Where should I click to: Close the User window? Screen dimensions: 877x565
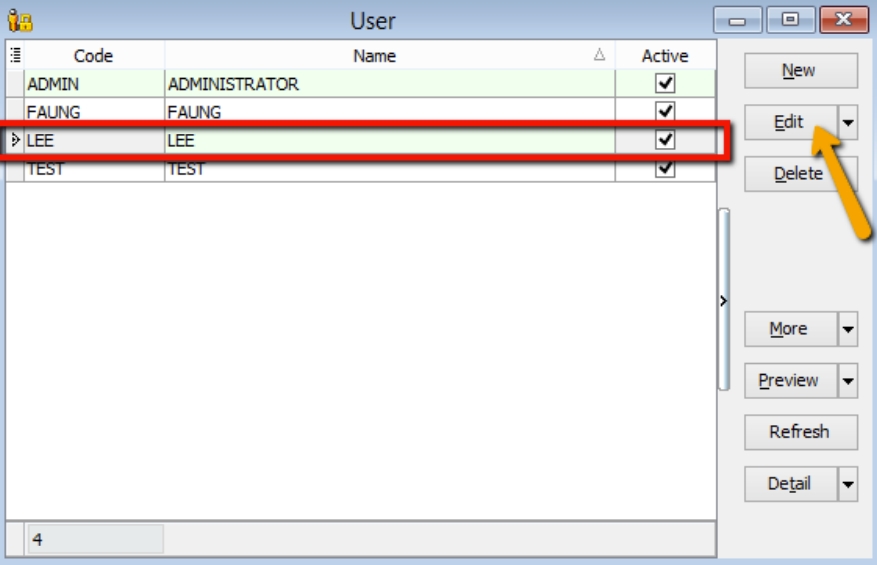click(x=843, y=20)
